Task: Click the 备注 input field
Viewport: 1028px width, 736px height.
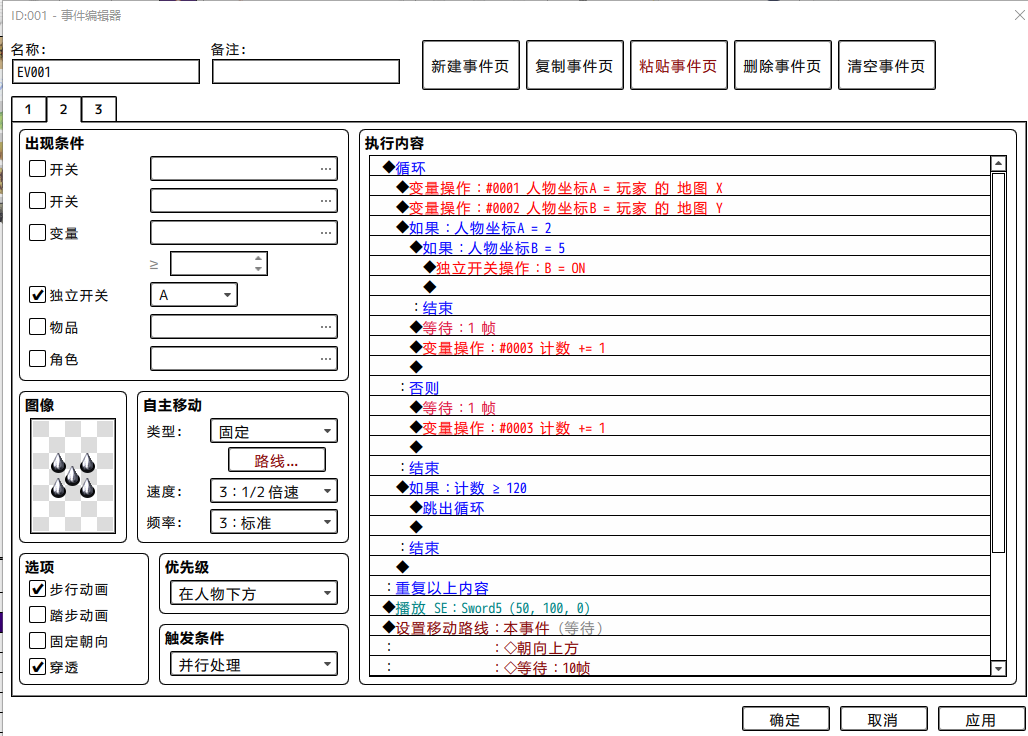Action: (x=306, y=71)
